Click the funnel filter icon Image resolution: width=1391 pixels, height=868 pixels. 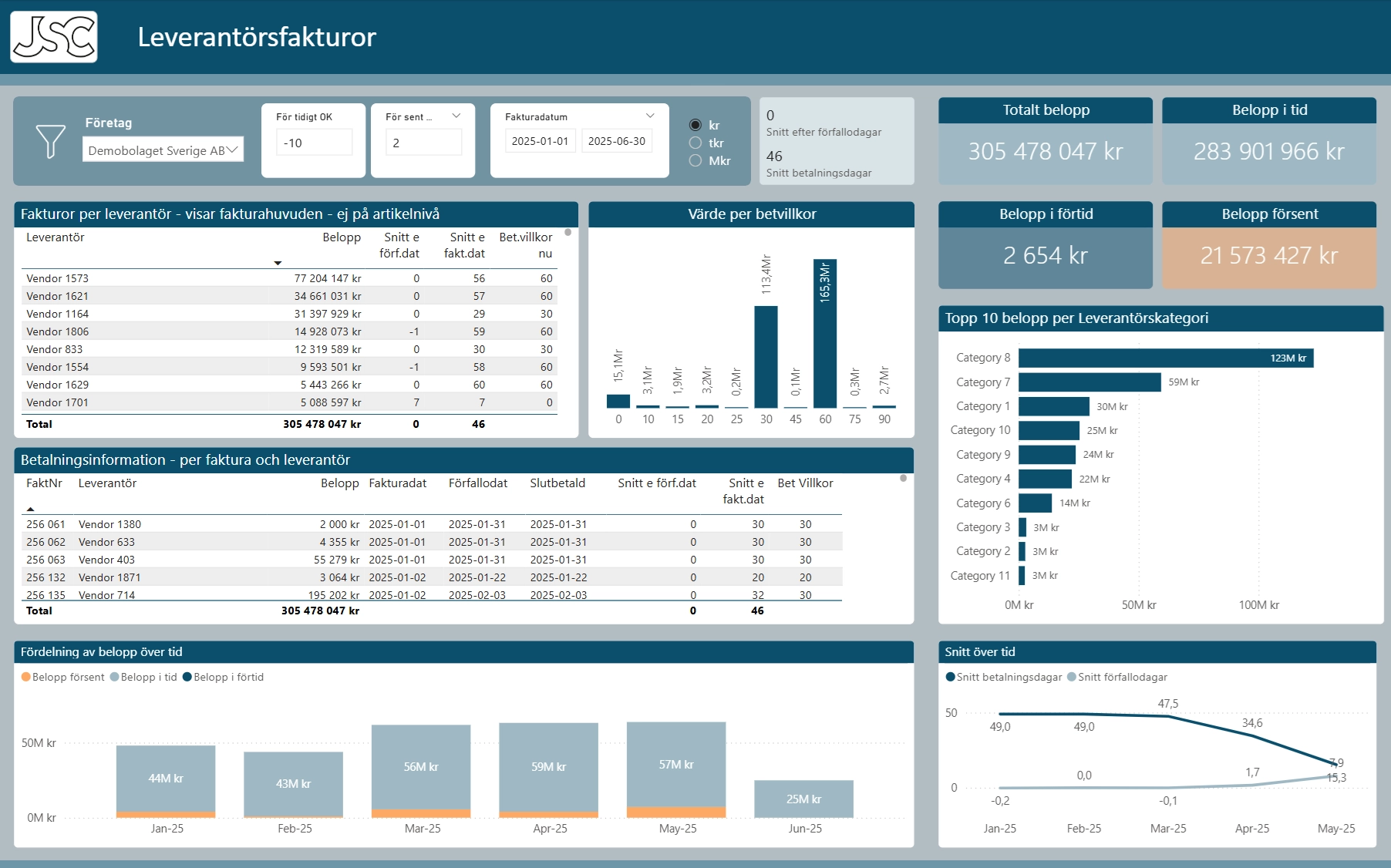pos(51,142)
